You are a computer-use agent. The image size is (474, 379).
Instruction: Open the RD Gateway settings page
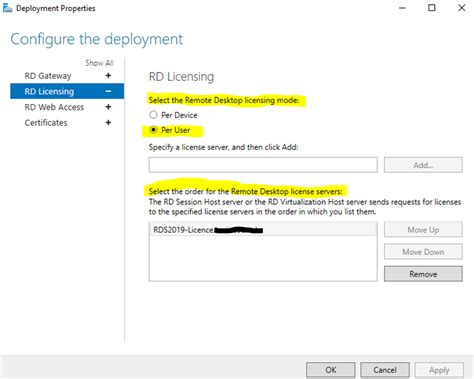click(48, 76)
